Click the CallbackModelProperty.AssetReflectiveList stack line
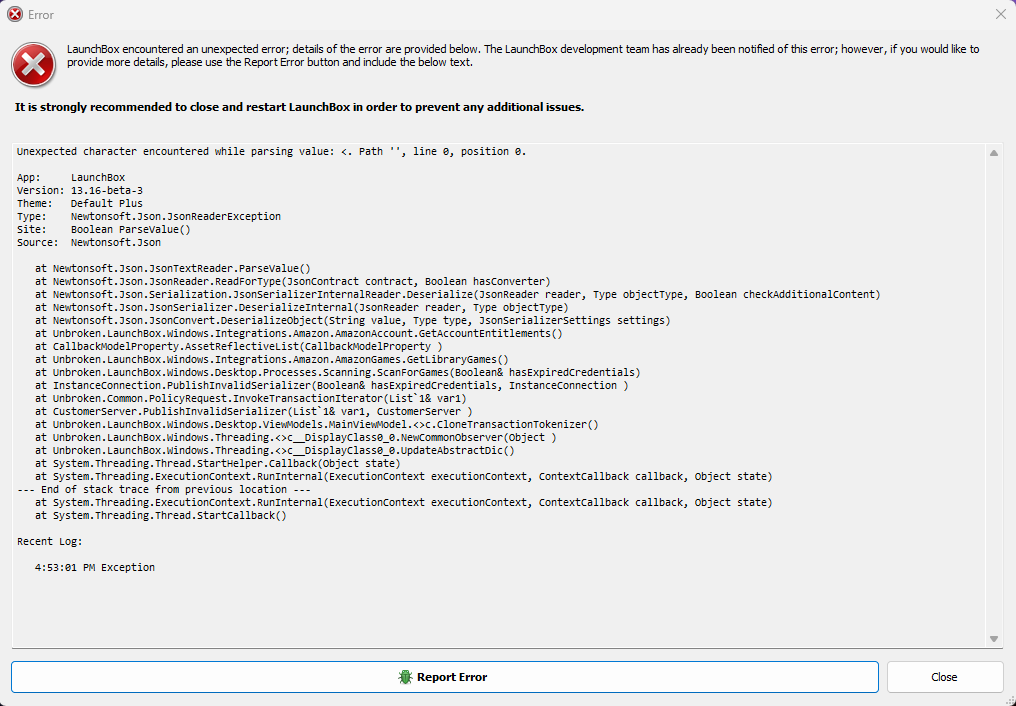 238,346
